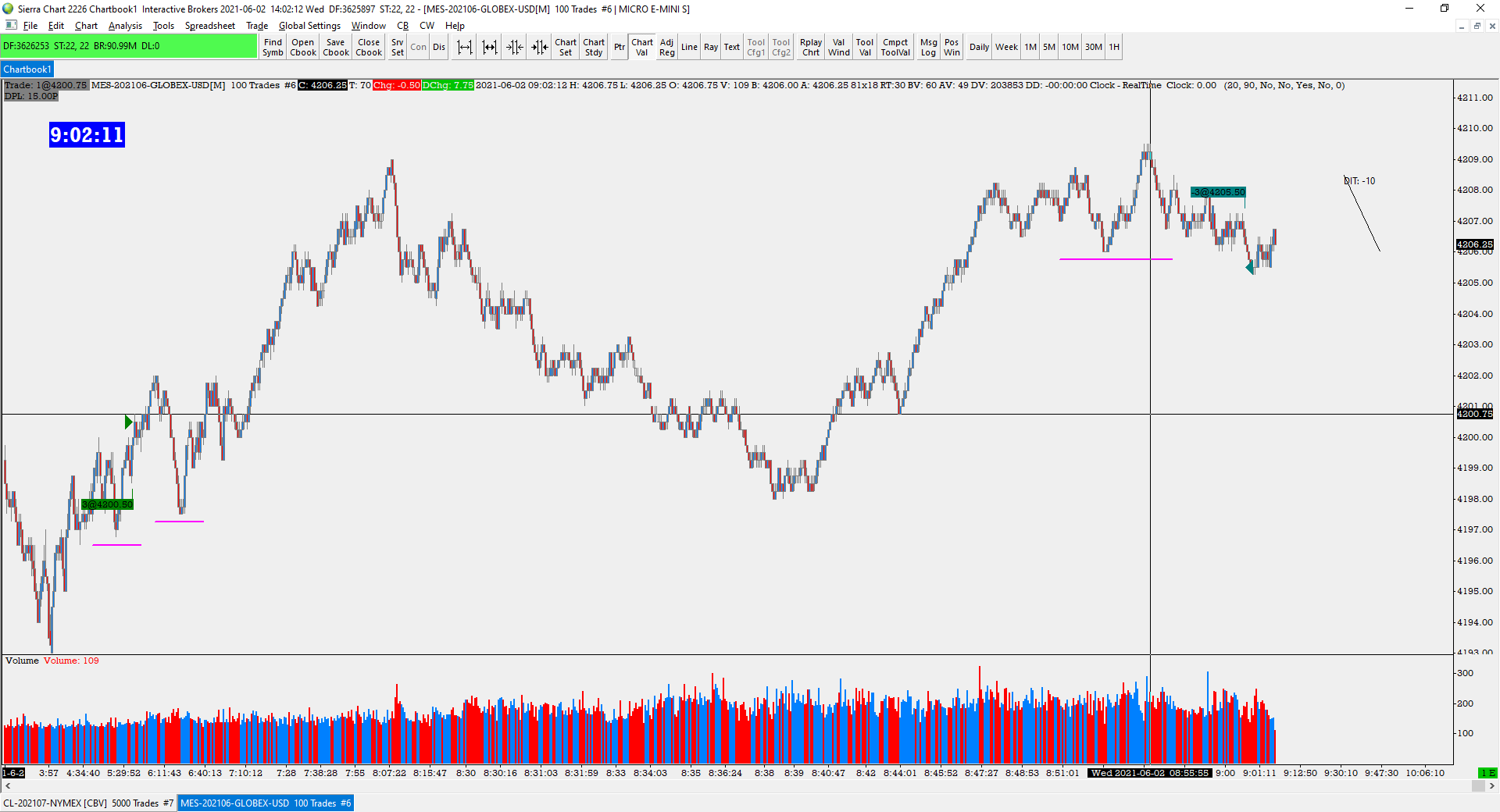Toggle Tool Val window
This screenshot has height=812, width=1500.
click(865, 48)
